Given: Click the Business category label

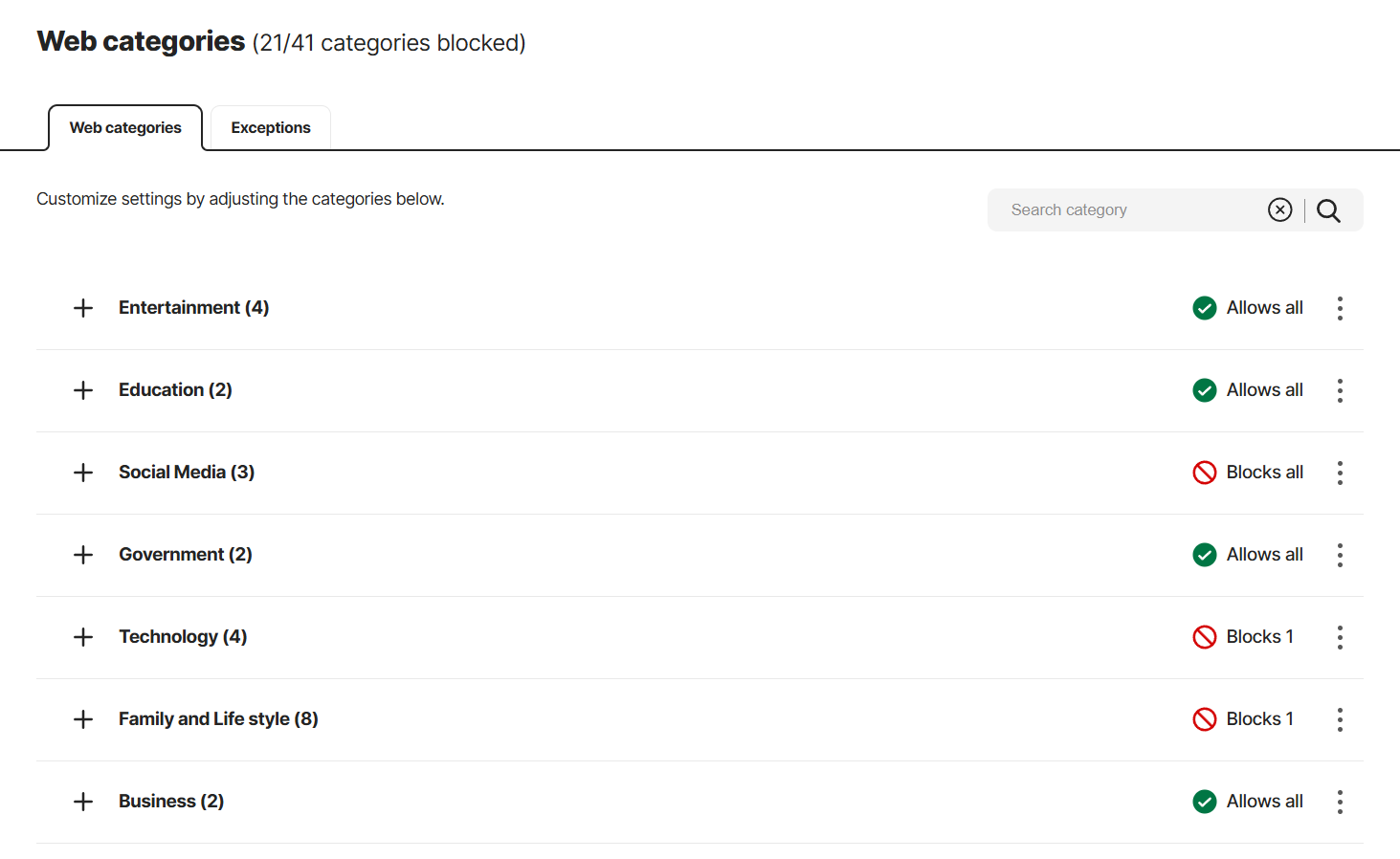Looking at the screenshot, I should click(x=170, y=801).
